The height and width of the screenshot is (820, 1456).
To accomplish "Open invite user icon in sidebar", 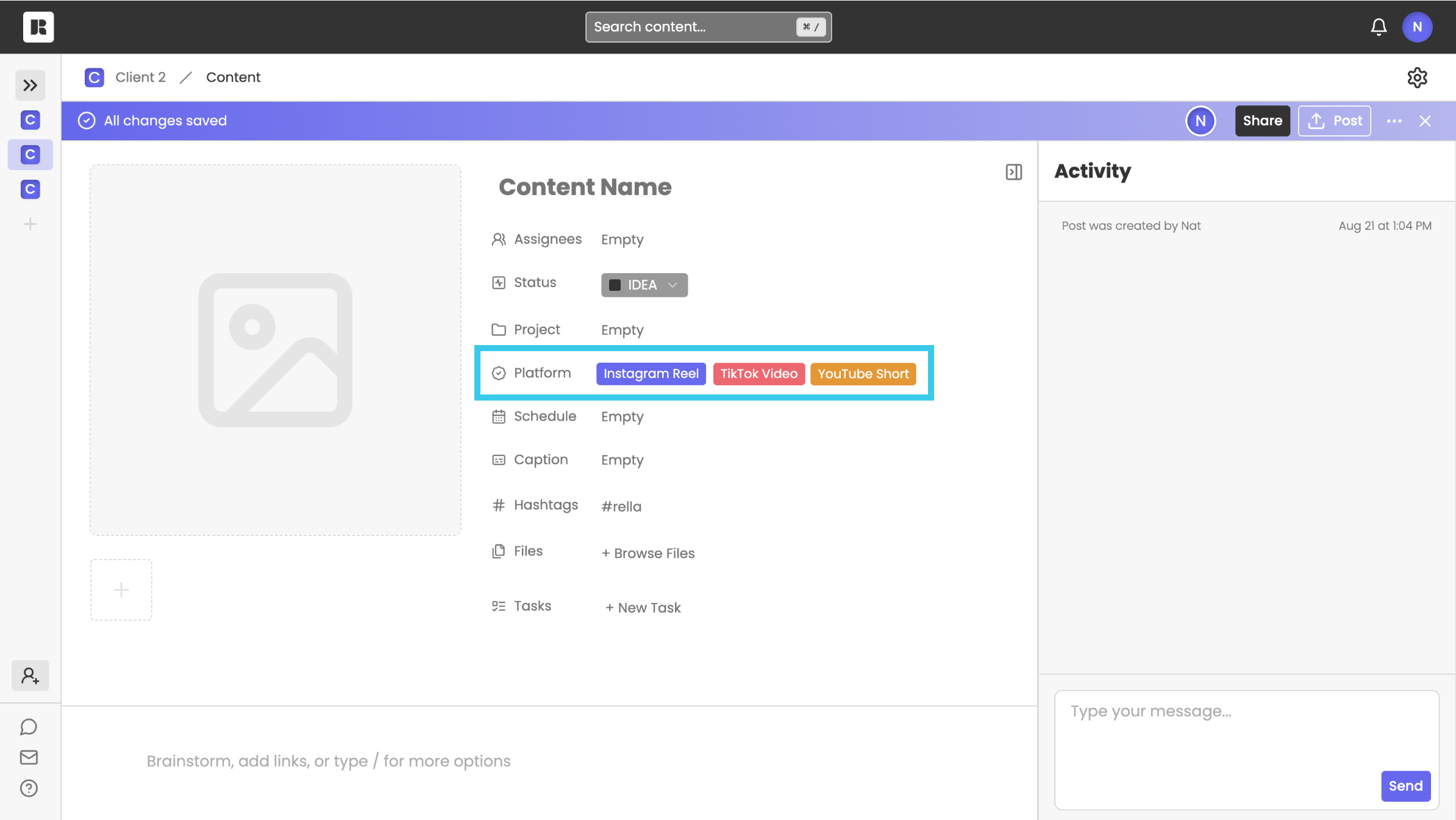I will [x=30, y=676].
